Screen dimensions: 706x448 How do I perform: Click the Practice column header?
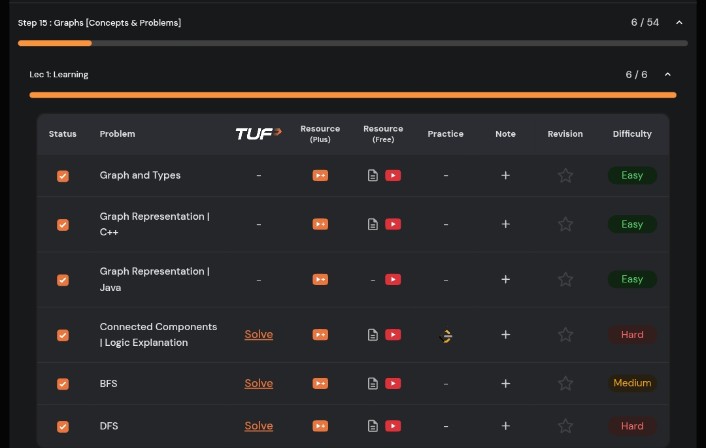tap(445, 134)
